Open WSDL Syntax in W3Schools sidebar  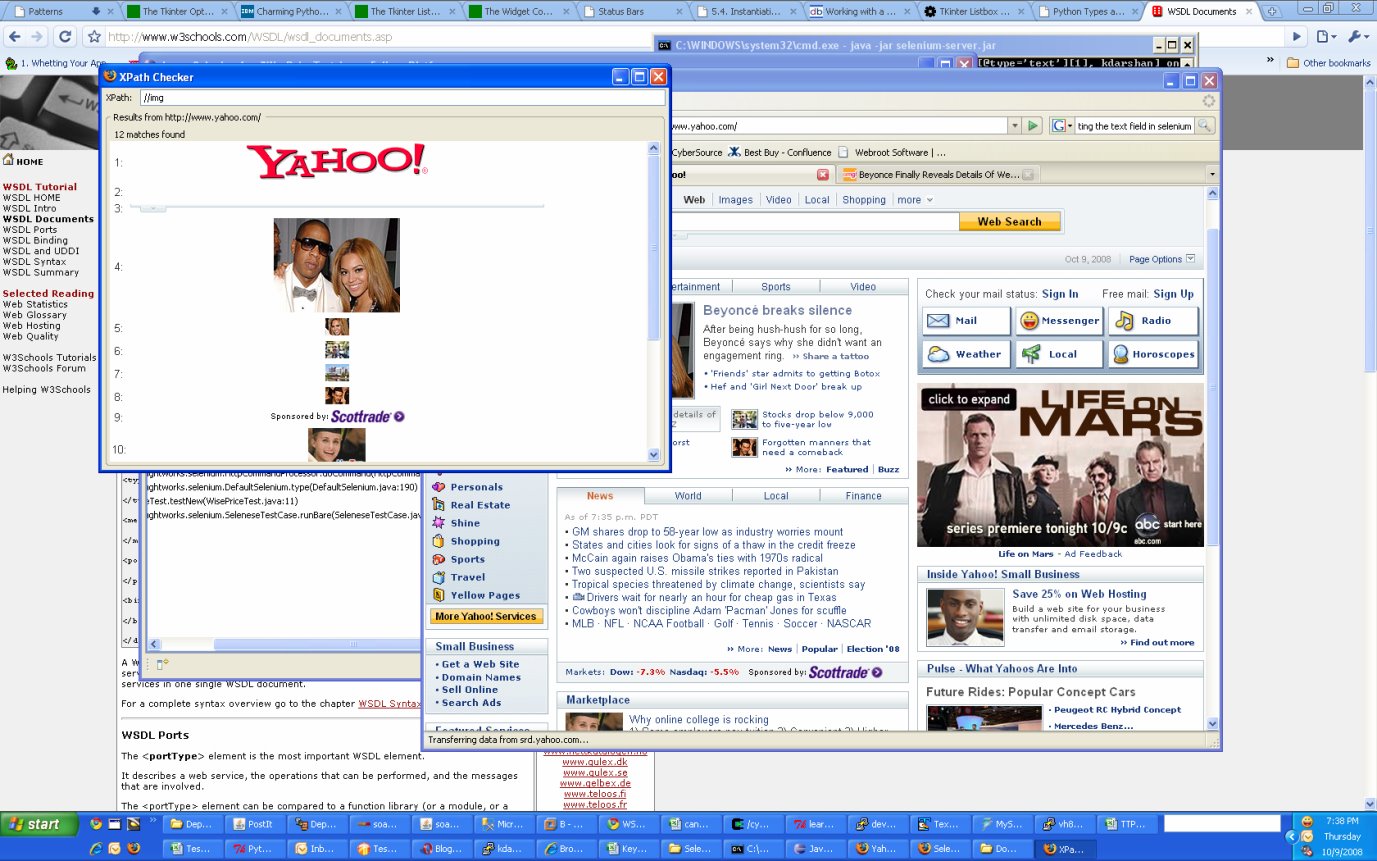(x=33, y=262)
